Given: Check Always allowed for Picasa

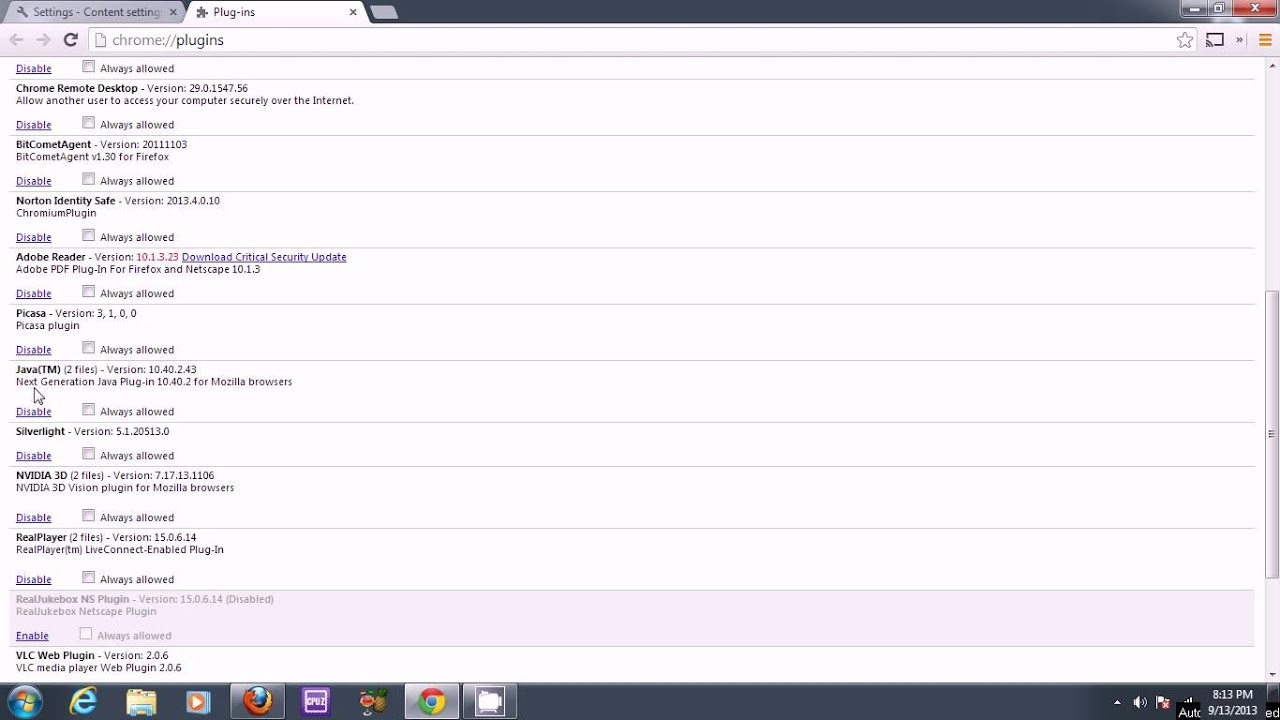Looking at the screenshot, I should 88,348.
